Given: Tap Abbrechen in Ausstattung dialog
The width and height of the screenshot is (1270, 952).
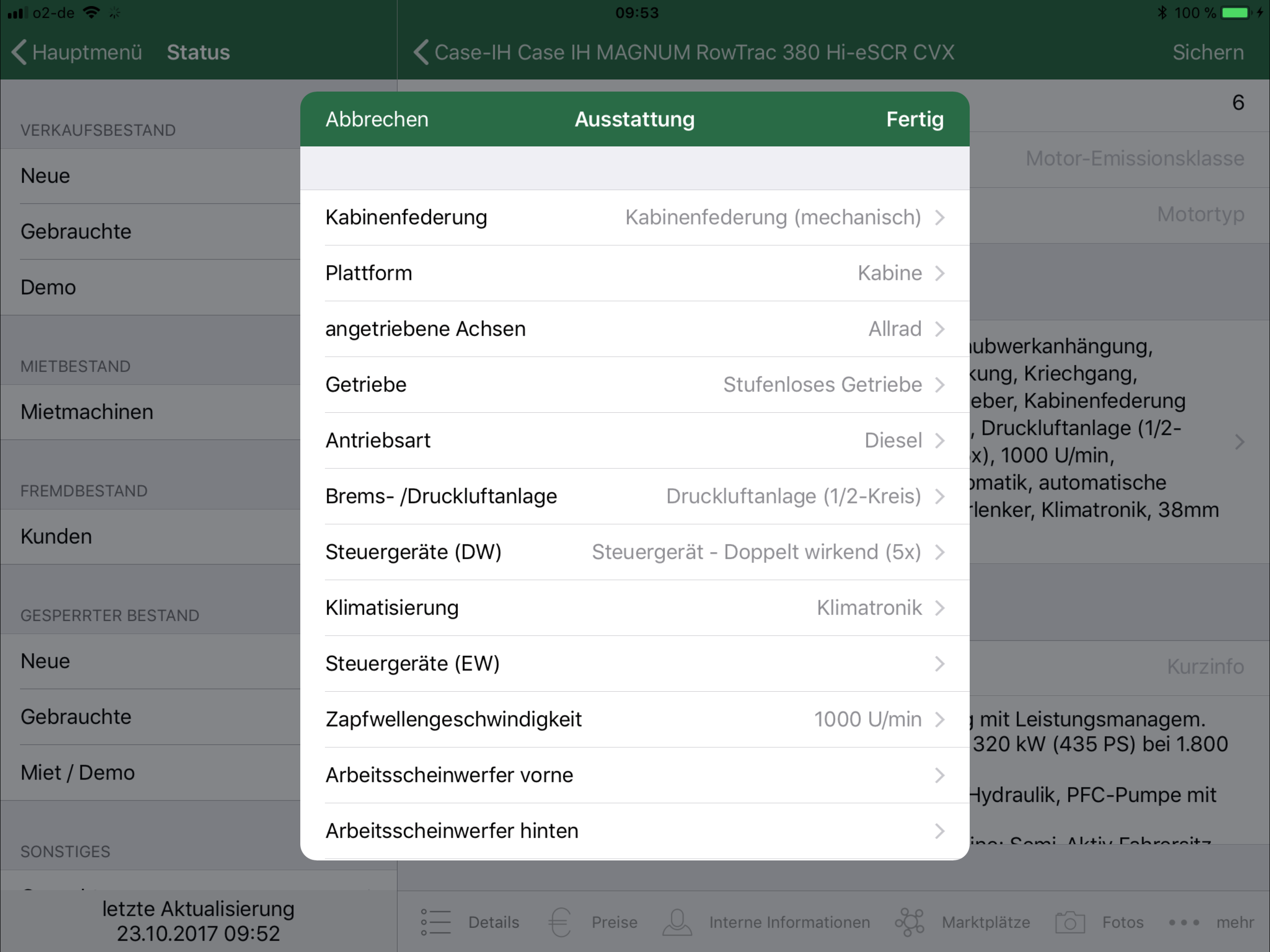Looking at the screenshot, I should click(377, 119).
